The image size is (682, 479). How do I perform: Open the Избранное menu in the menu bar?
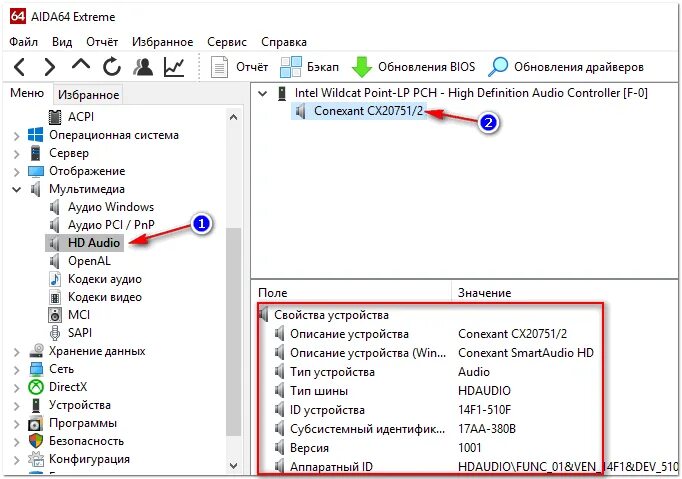(x=163, y=42)
